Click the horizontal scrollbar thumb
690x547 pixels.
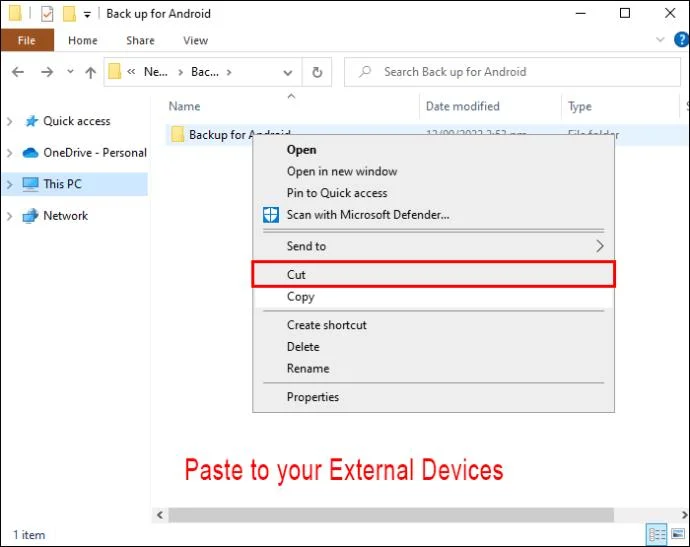(x=391, y=515)
